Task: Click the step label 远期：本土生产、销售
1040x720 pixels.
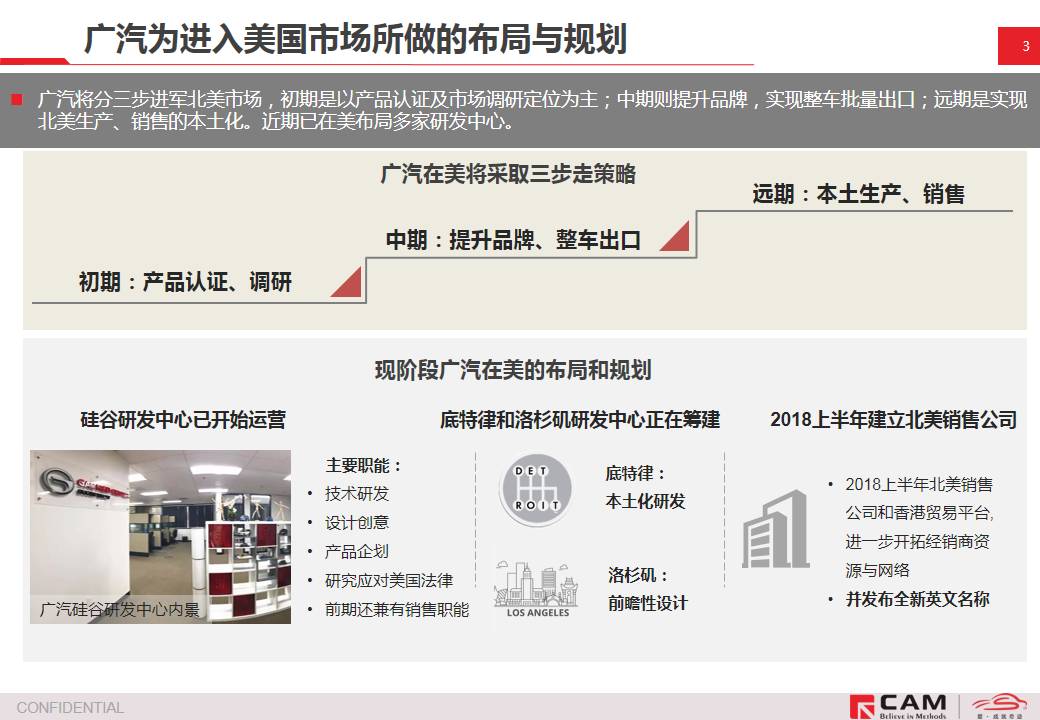Action: click(858, 194)
